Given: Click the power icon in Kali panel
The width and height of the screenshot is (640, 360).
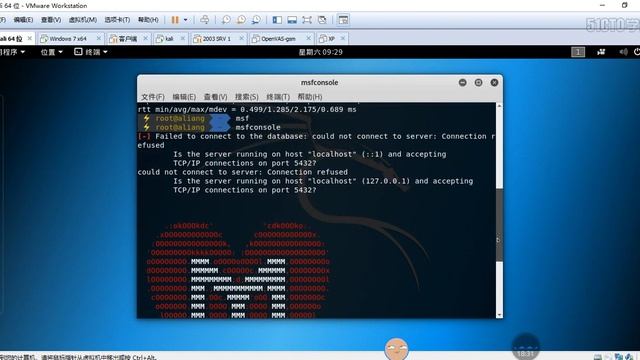Looking at the screenshot, I should [x=636, y=52].
